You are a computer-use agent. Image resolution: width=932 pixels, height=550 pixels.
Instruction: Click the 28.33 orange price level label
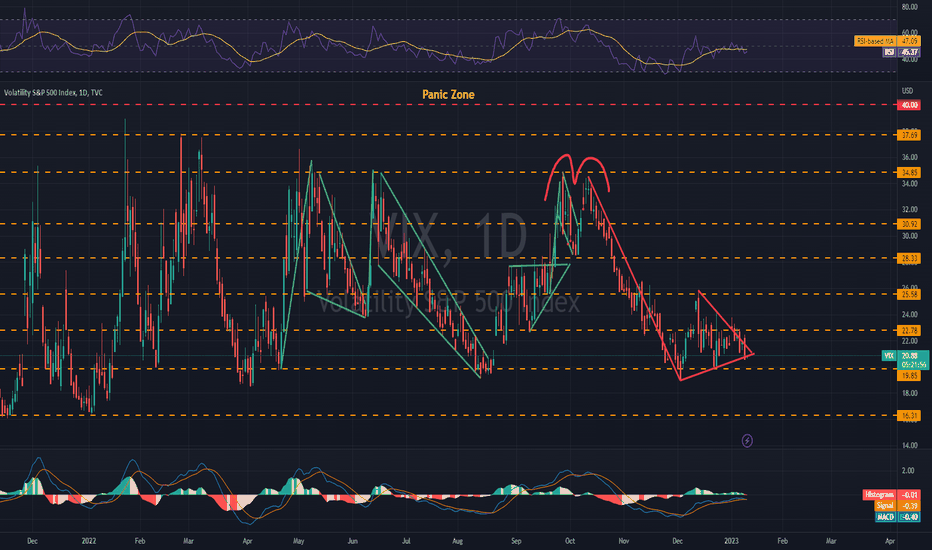[909, 258]
